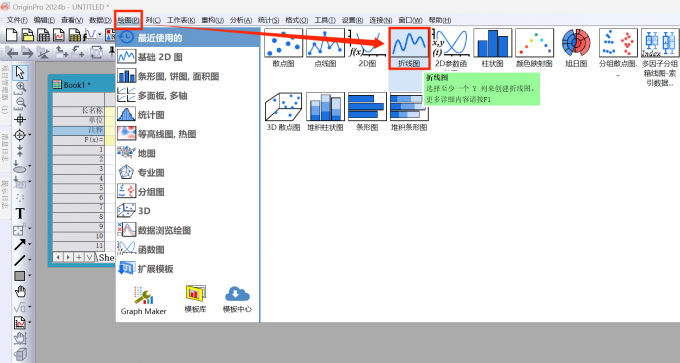
Task: Click the New Matrix toolbar icon
Action: (75, 35)
